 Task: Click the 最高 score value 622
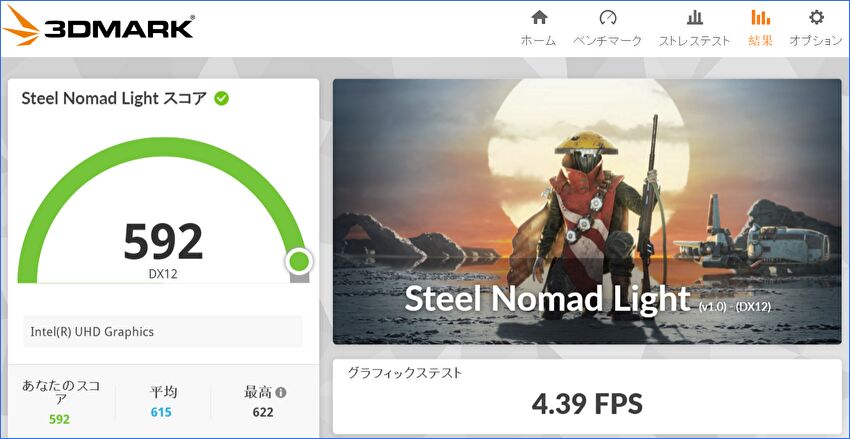click(262, 412)
